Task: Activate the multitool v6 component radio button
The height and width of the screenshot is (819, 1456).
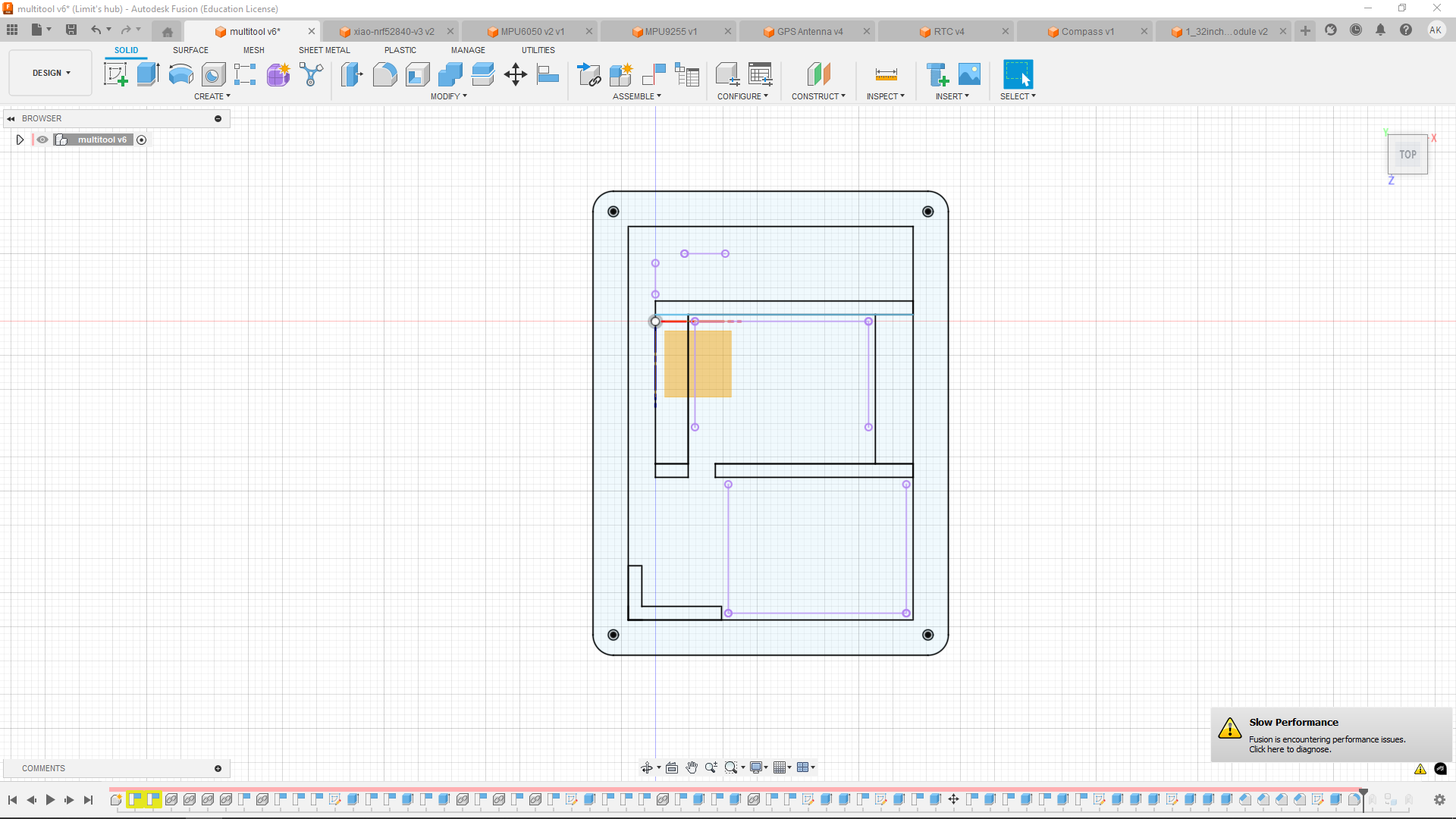Action: coord(142,140)
